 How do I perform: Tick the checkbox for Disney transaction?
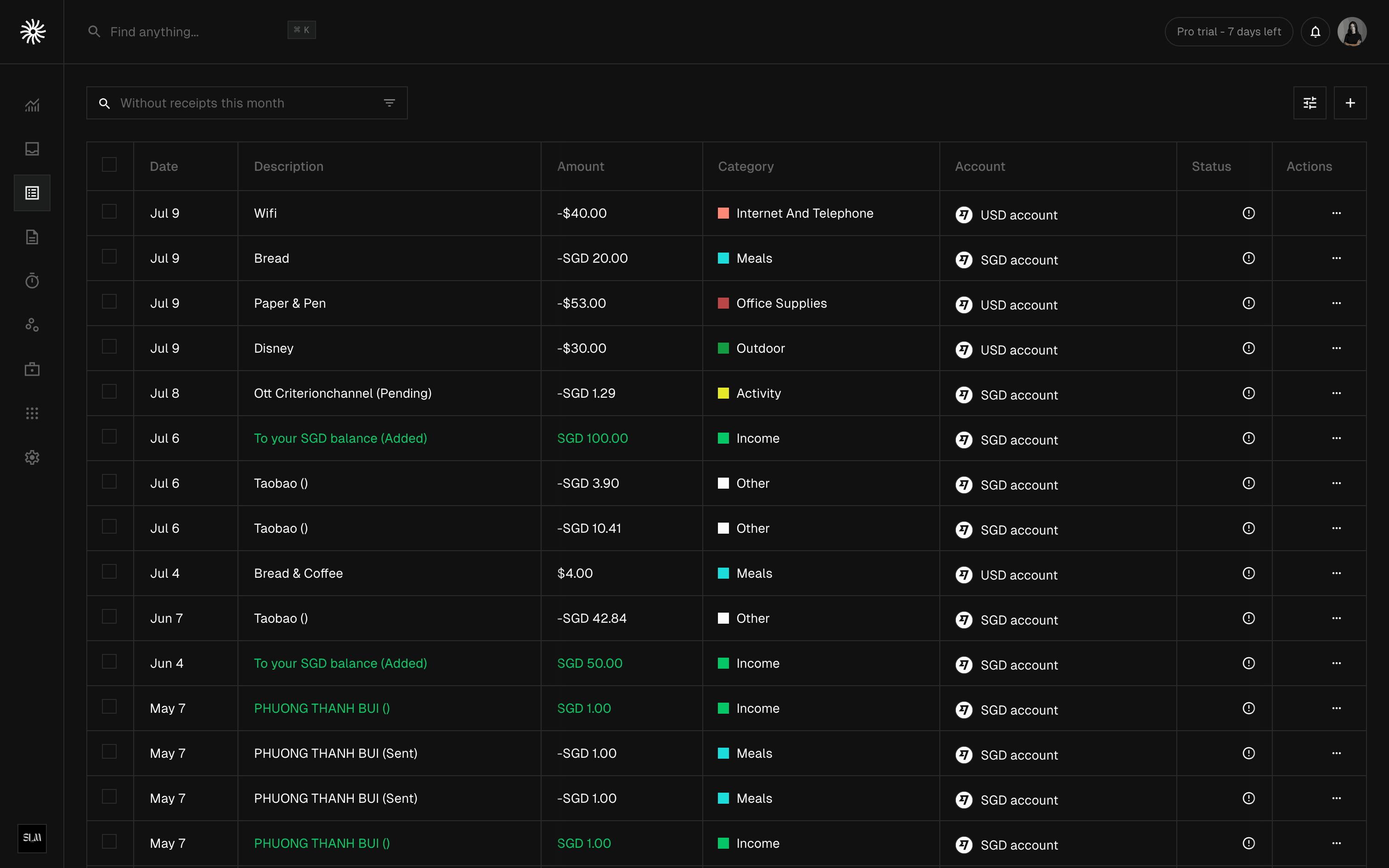(x=109, y=347)
